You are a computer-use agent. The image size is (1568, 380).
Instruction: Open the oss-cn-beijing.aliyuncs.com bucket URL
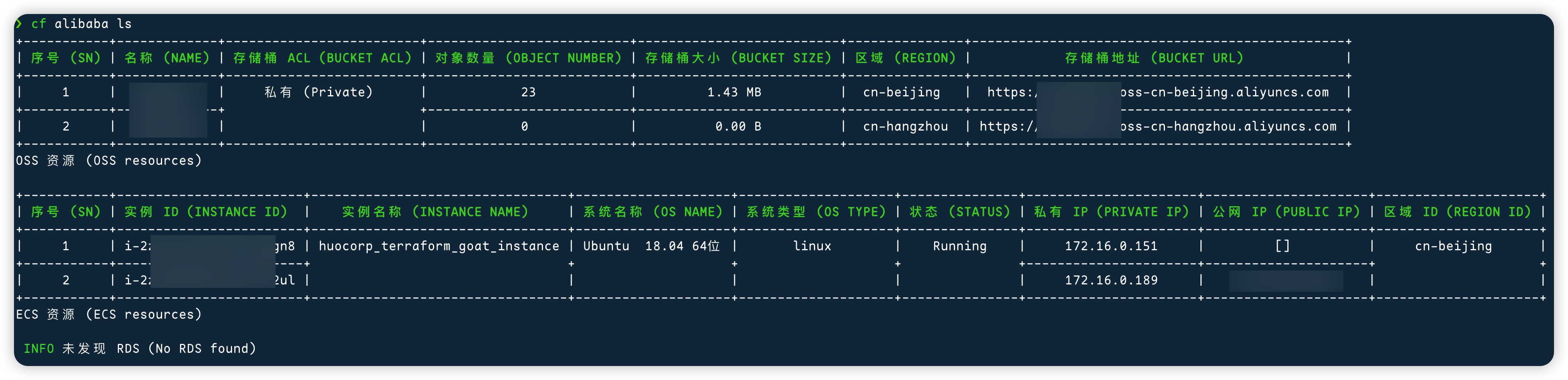point(1224,92)
